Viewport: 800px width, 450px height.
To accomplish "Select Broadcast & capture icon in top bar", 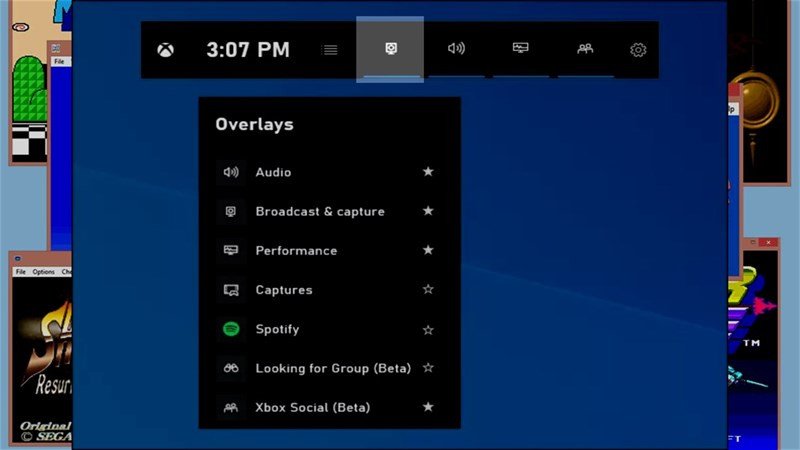I will (x=390, y=49).
